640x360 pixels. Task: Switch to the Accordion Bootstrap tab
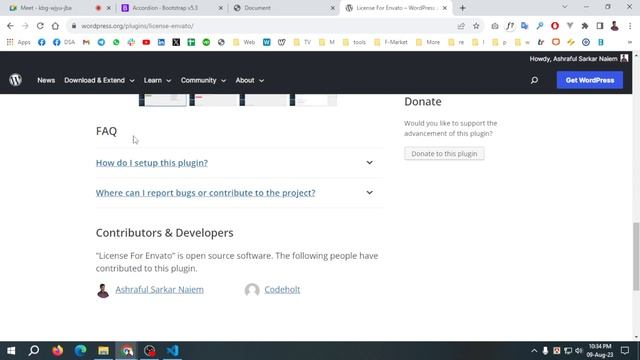click(x=171, y=8)
